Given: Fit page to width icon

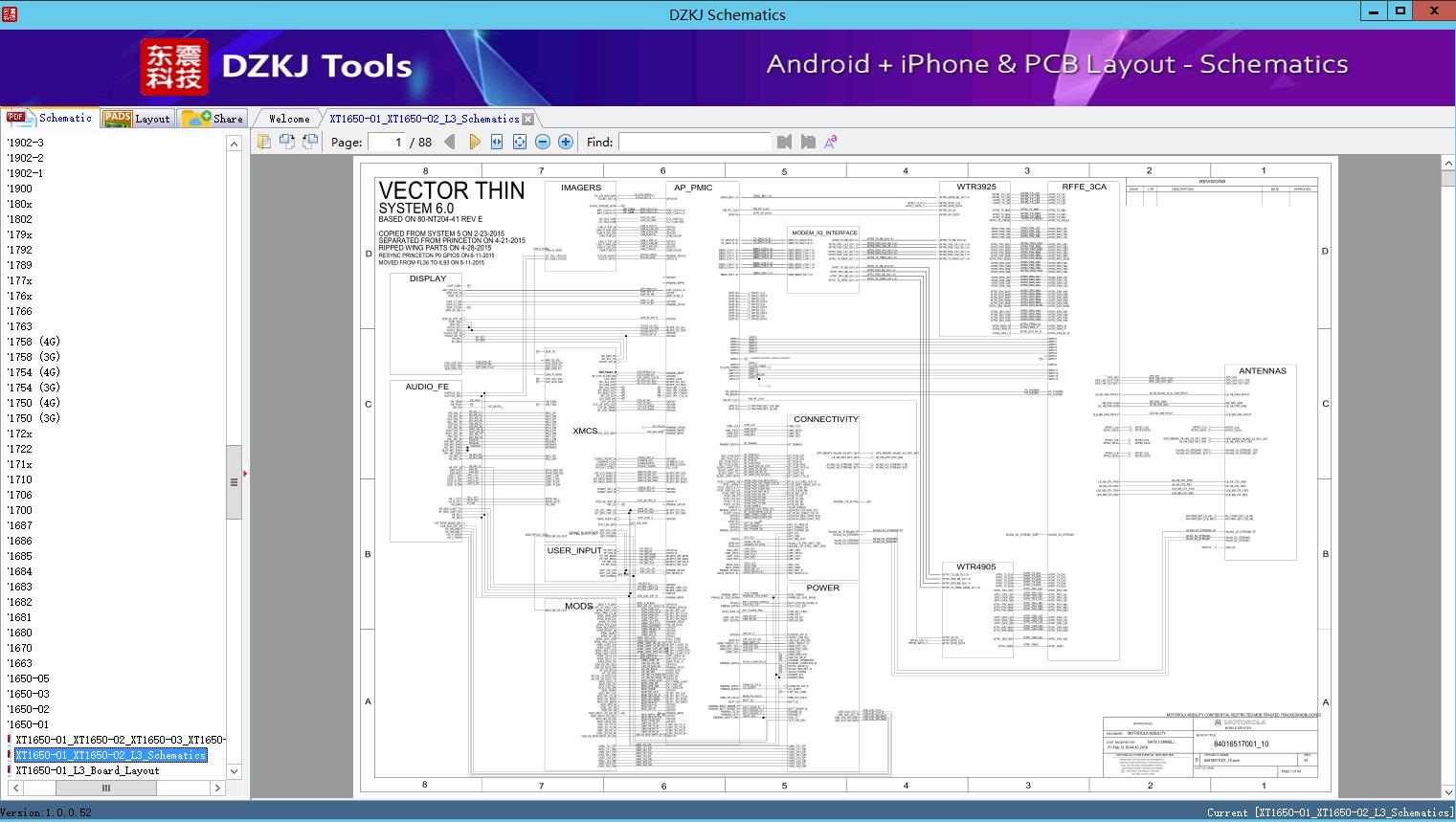Looking at the screenshot, I should tap(497, 142).
